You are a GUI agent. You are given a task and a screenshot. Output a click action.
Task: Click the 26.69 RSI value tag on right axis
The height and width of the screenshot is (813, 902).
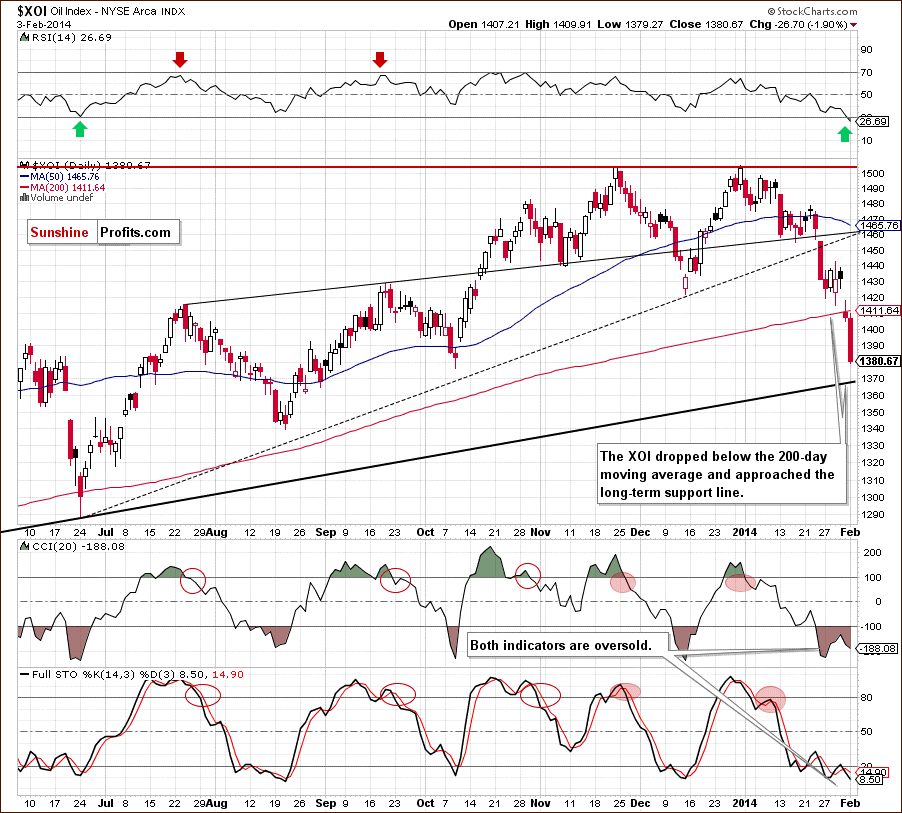pyautogui.click(x=873, y=121)
